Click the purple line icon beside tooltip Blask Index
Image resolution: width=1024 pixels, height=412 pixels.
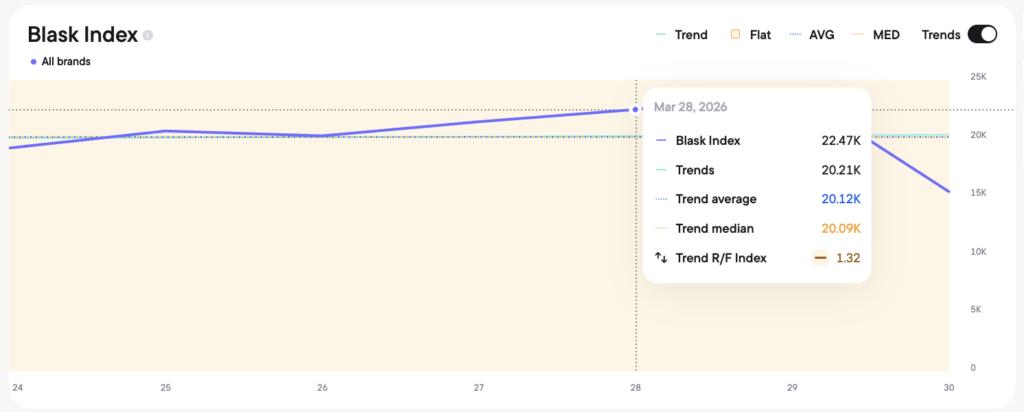[x=661, y=141]
